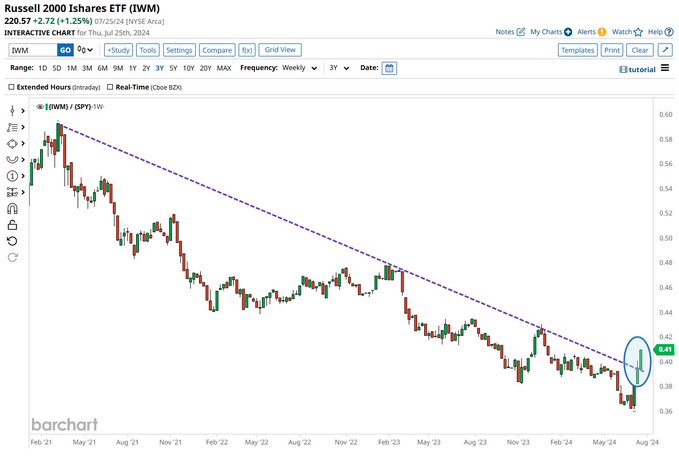Click the undo arrow icon
The height and width of the screenshot is (458, 679).
pos(14,241)
